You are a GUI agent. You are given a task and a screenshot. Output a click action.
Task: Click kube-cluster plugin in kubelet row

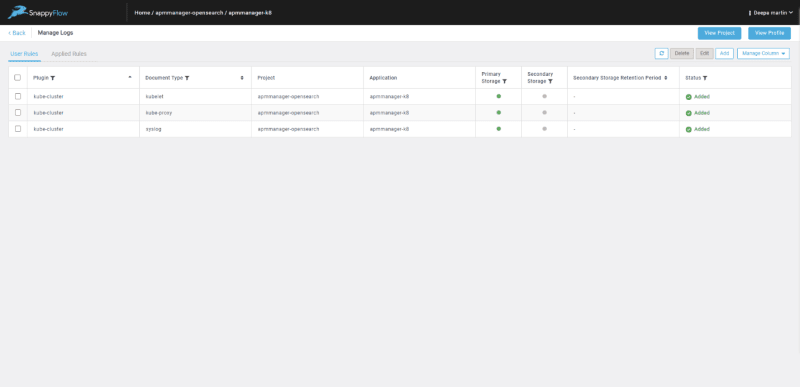click(x=48, y=96)
